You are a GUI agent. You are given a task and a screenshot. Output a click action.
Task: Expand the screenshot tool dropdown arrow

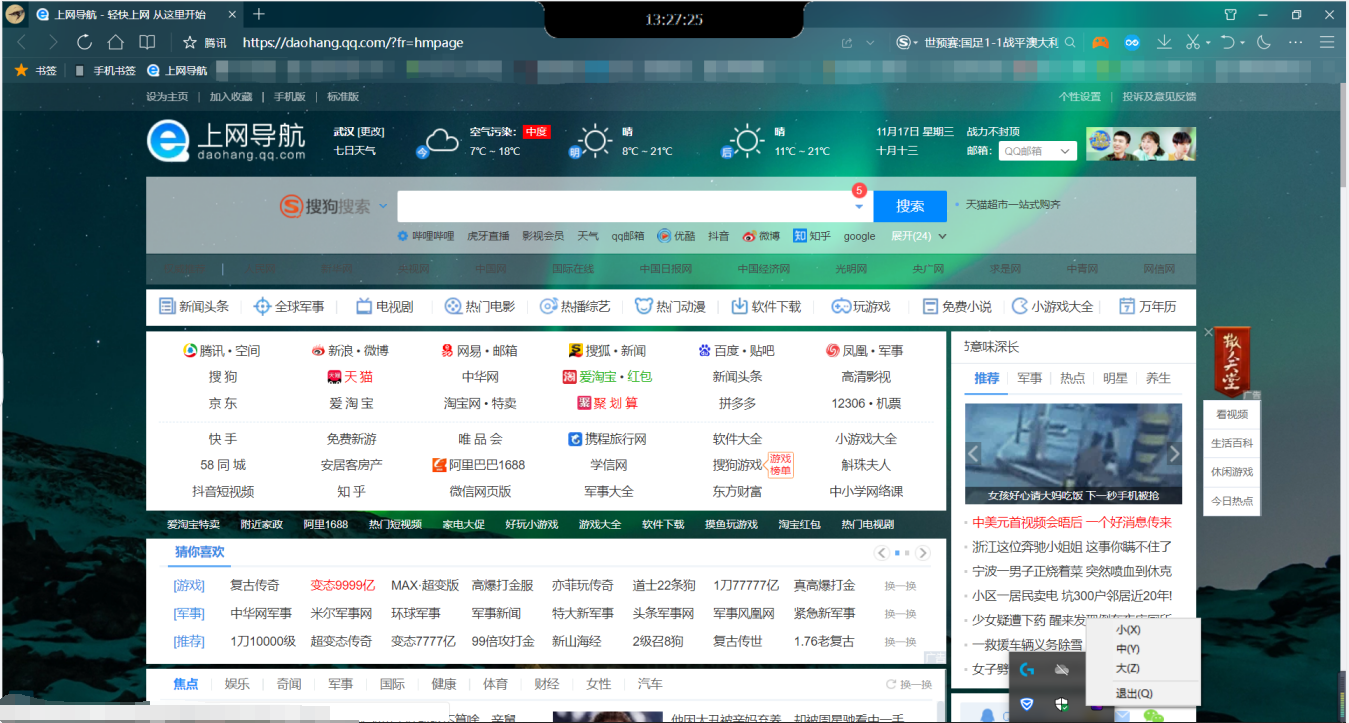pos(1208,43)
